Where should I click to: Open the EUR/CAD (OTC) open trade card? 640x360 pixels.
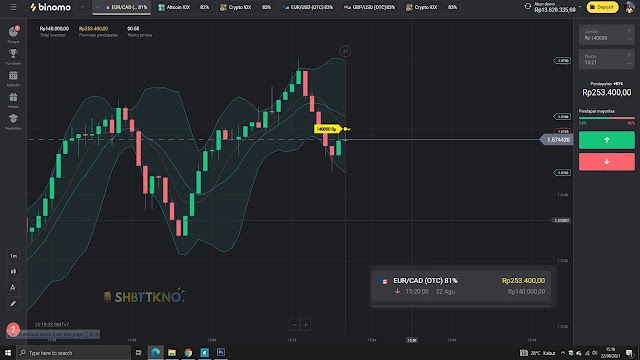click(461, 286)
